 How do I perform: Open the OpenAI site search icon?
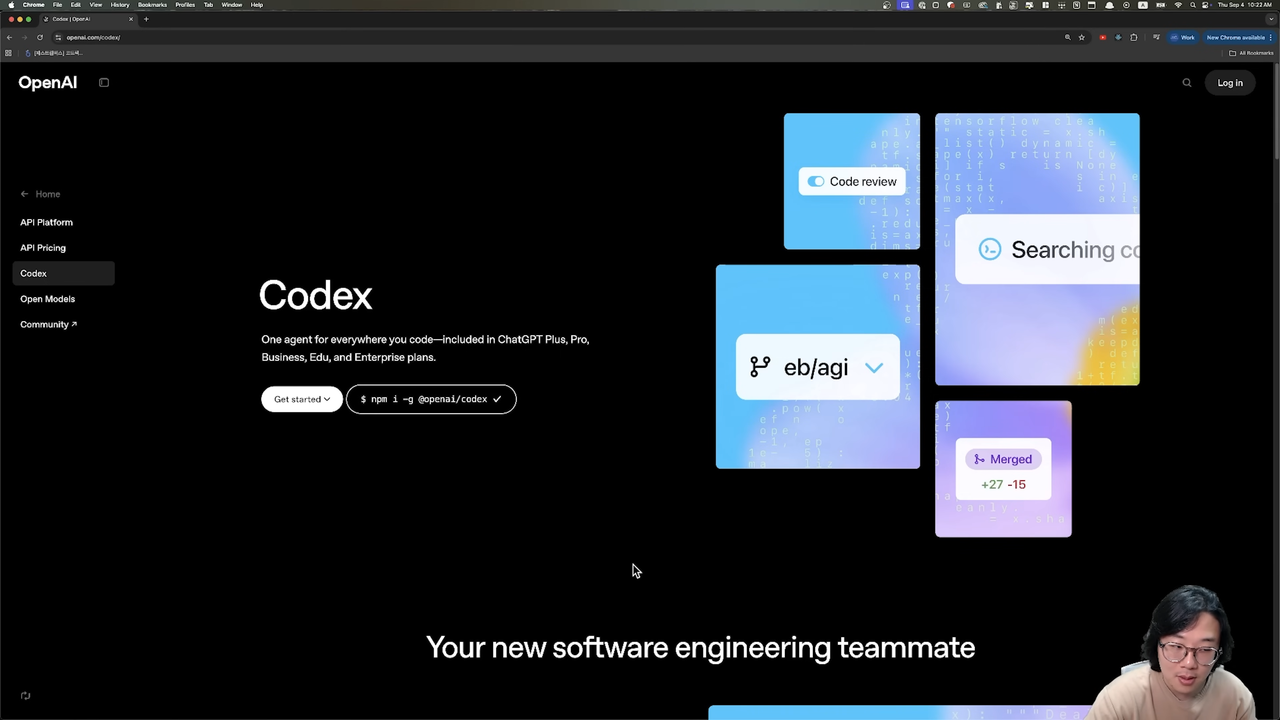[x=1187, y=83]
